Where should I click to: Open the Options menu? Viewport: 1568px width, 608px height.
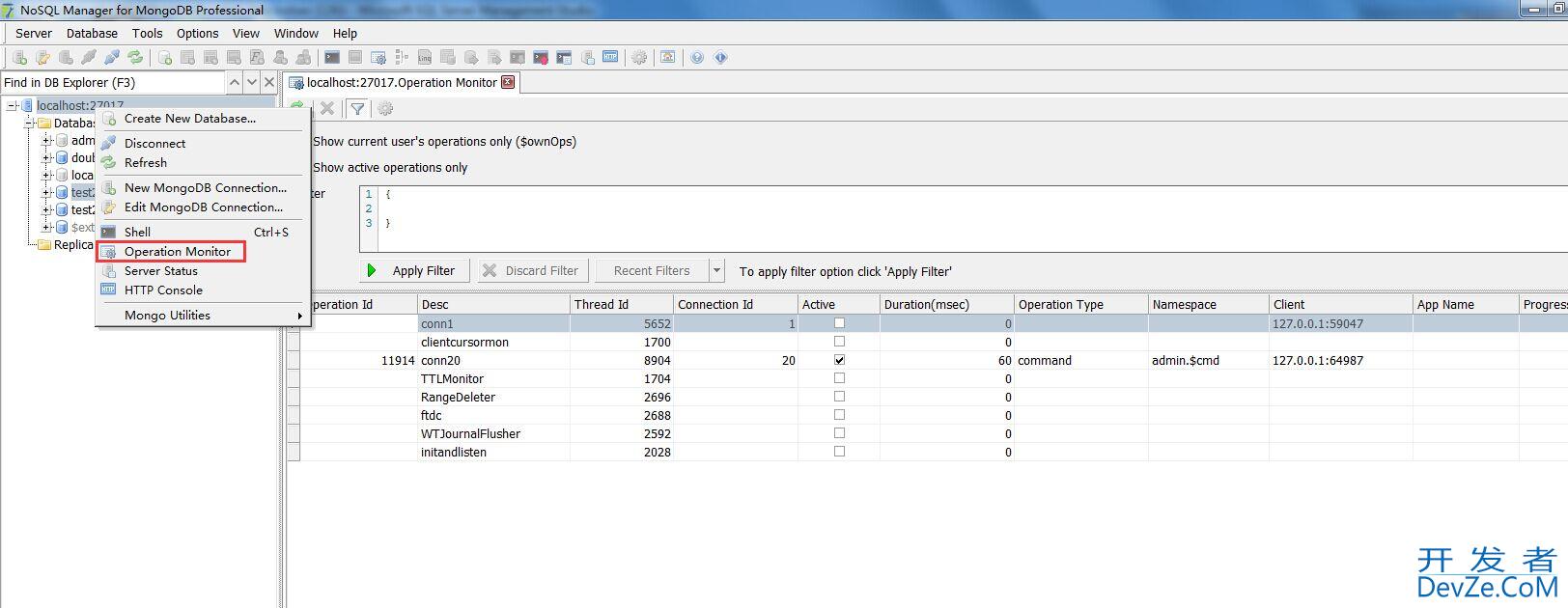[197, 33]
